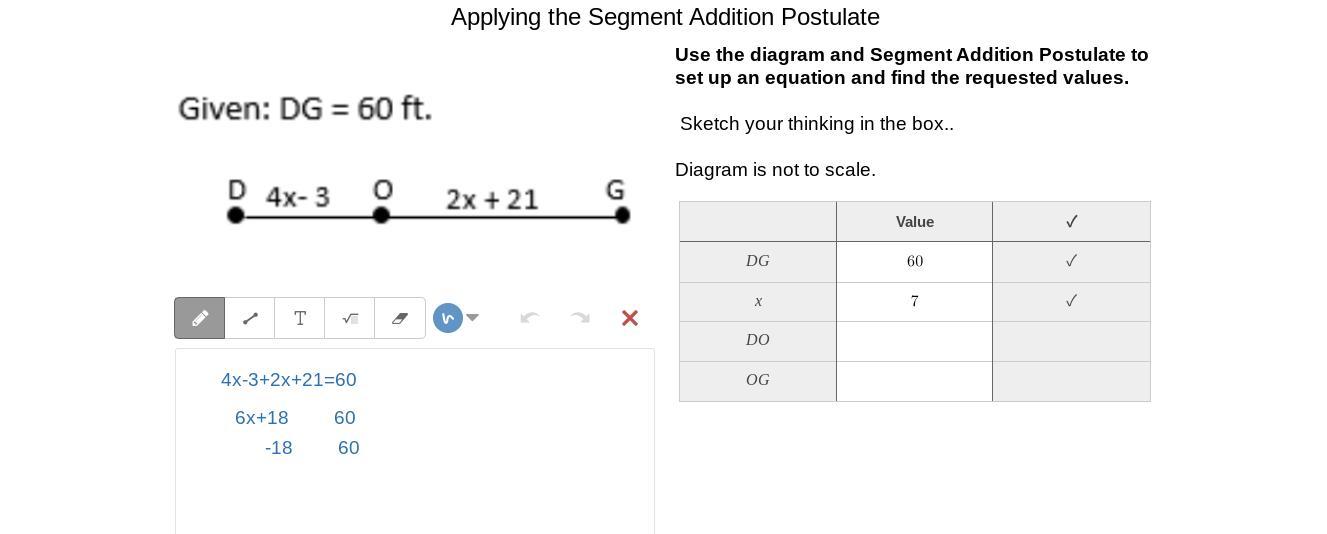Click the OG value input cell

pyautogui.click(x=914, y=381)
